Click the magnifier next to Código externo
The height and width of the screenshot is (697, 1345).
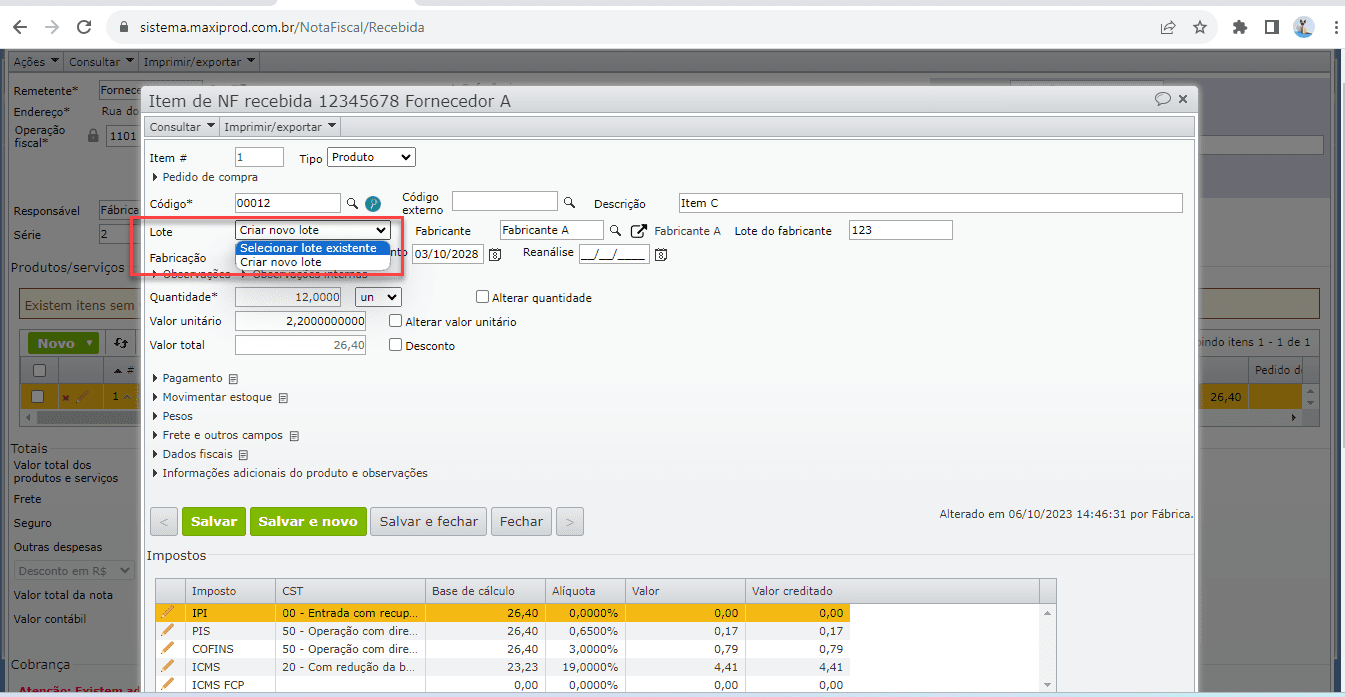569,203
